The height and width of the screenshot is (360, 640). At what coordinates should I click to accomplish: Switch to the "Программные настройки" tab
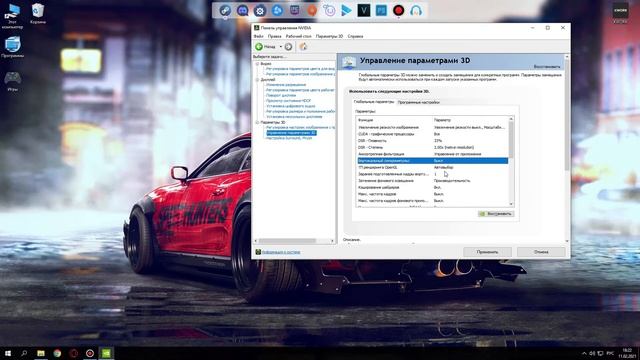pyautogui.click(x=418, y=102)
